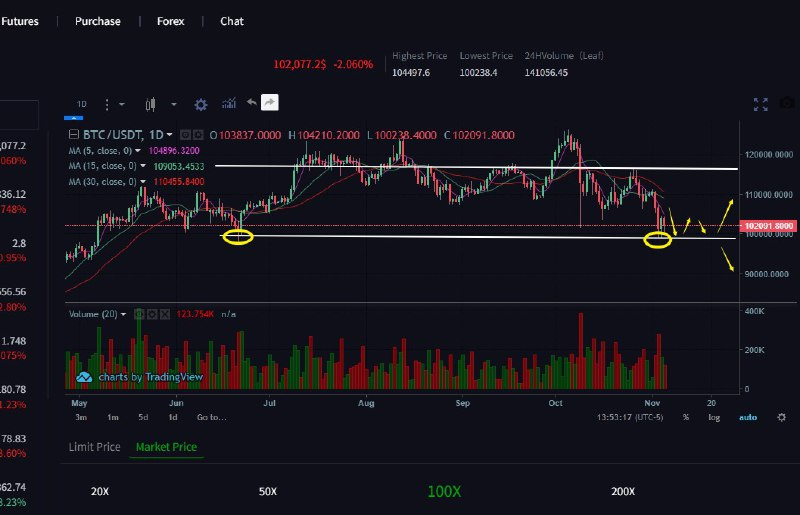Click the redo arrow button
This screenshot has width=800, height=515.
[x=270, y=102]
